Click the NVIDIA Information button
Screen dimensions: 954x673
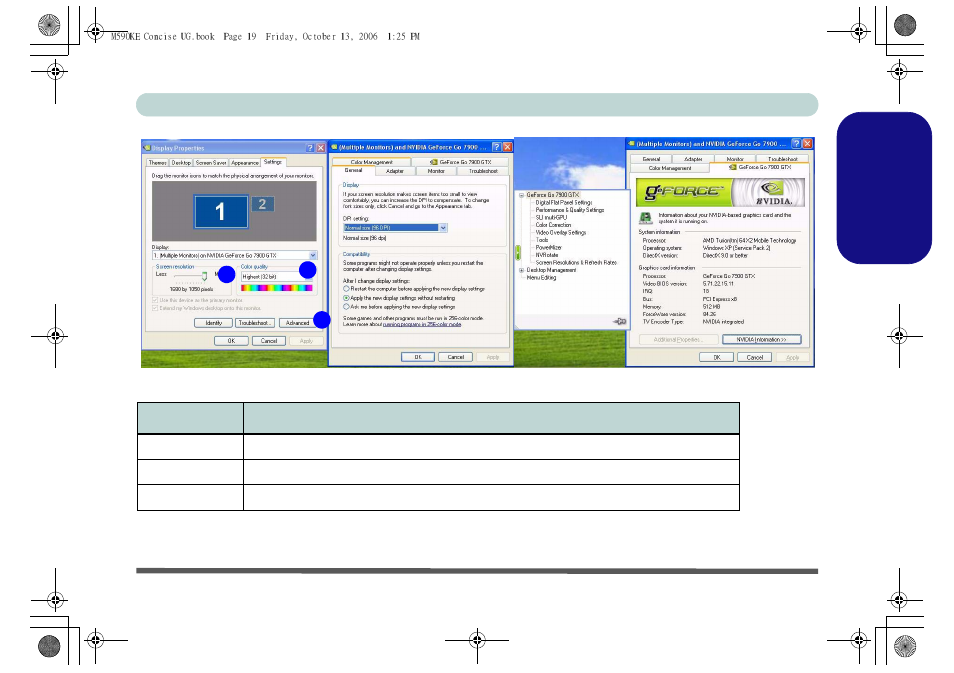762,340
